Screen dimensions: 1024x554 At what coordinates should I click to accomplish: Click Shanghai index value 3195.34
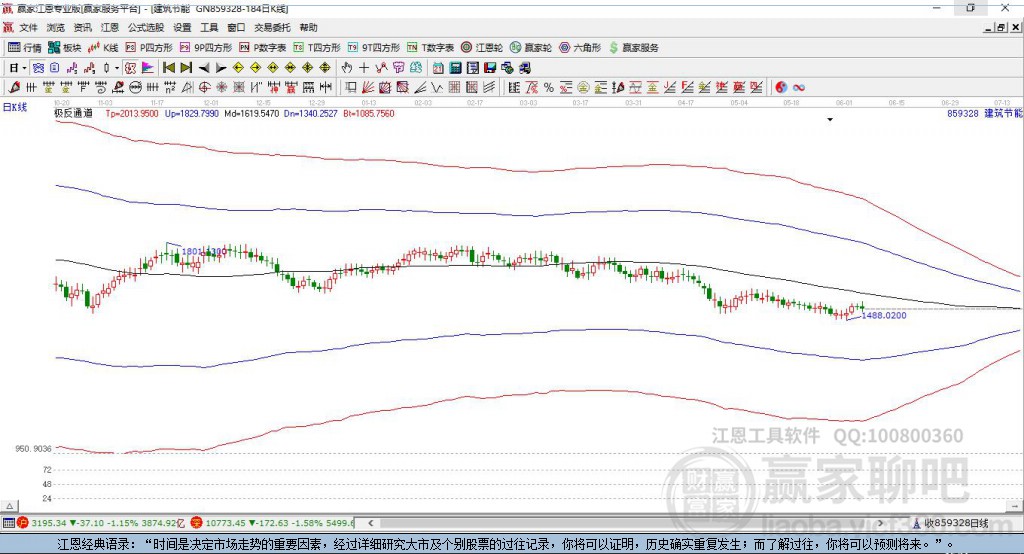pos(49,523)
